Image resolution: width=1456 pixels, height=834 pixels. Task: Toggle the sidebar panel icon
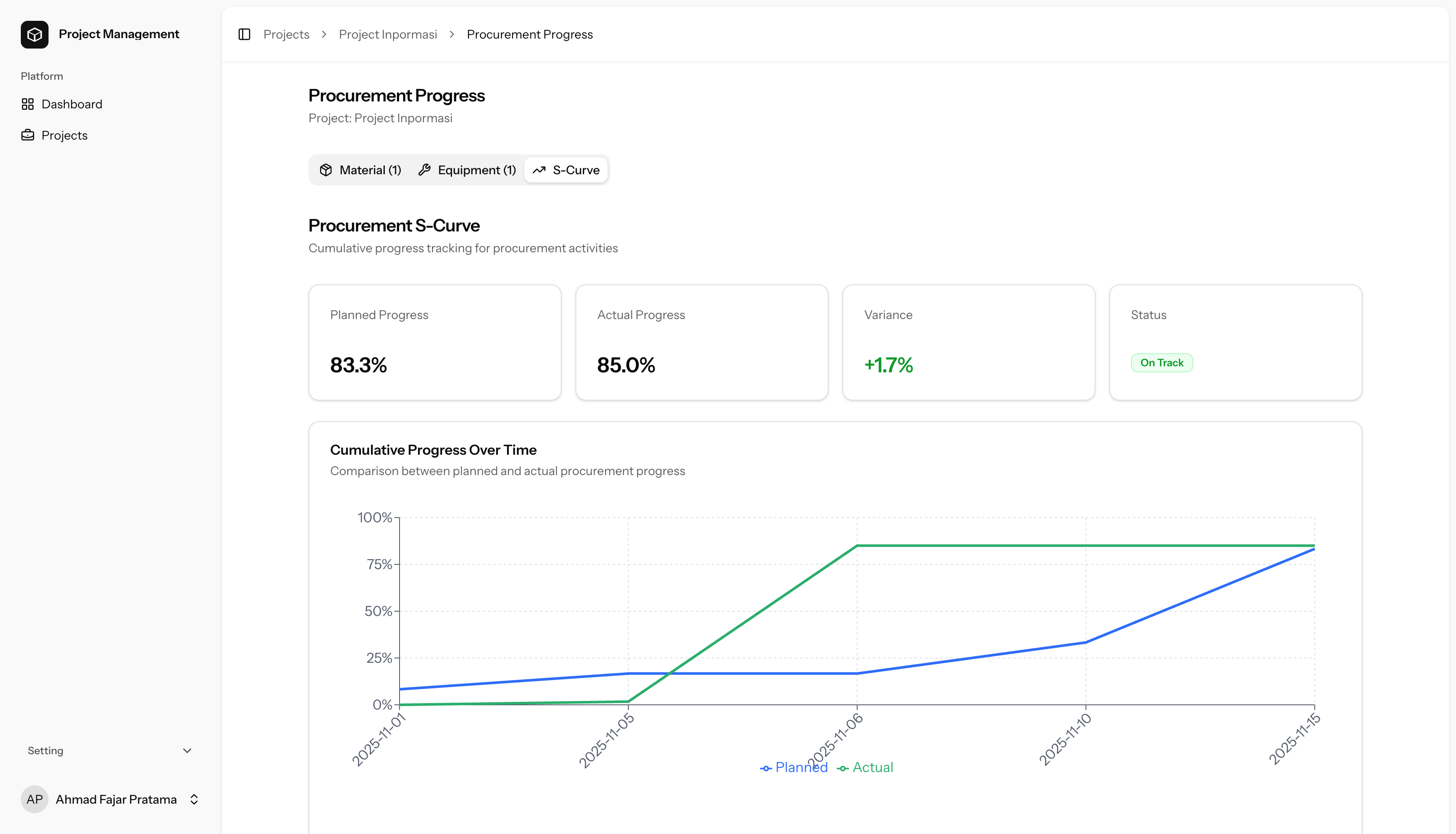pos(244,34)
